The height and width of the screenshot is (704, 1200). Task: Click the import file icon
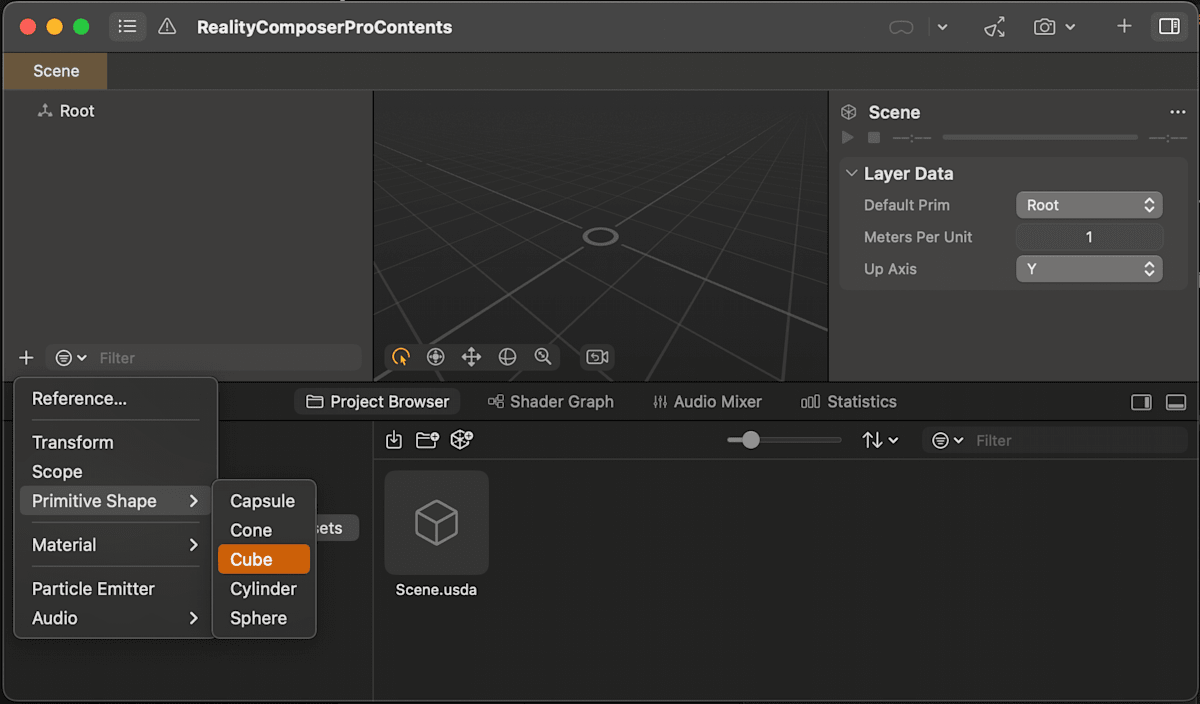click(x=394, y=440)
